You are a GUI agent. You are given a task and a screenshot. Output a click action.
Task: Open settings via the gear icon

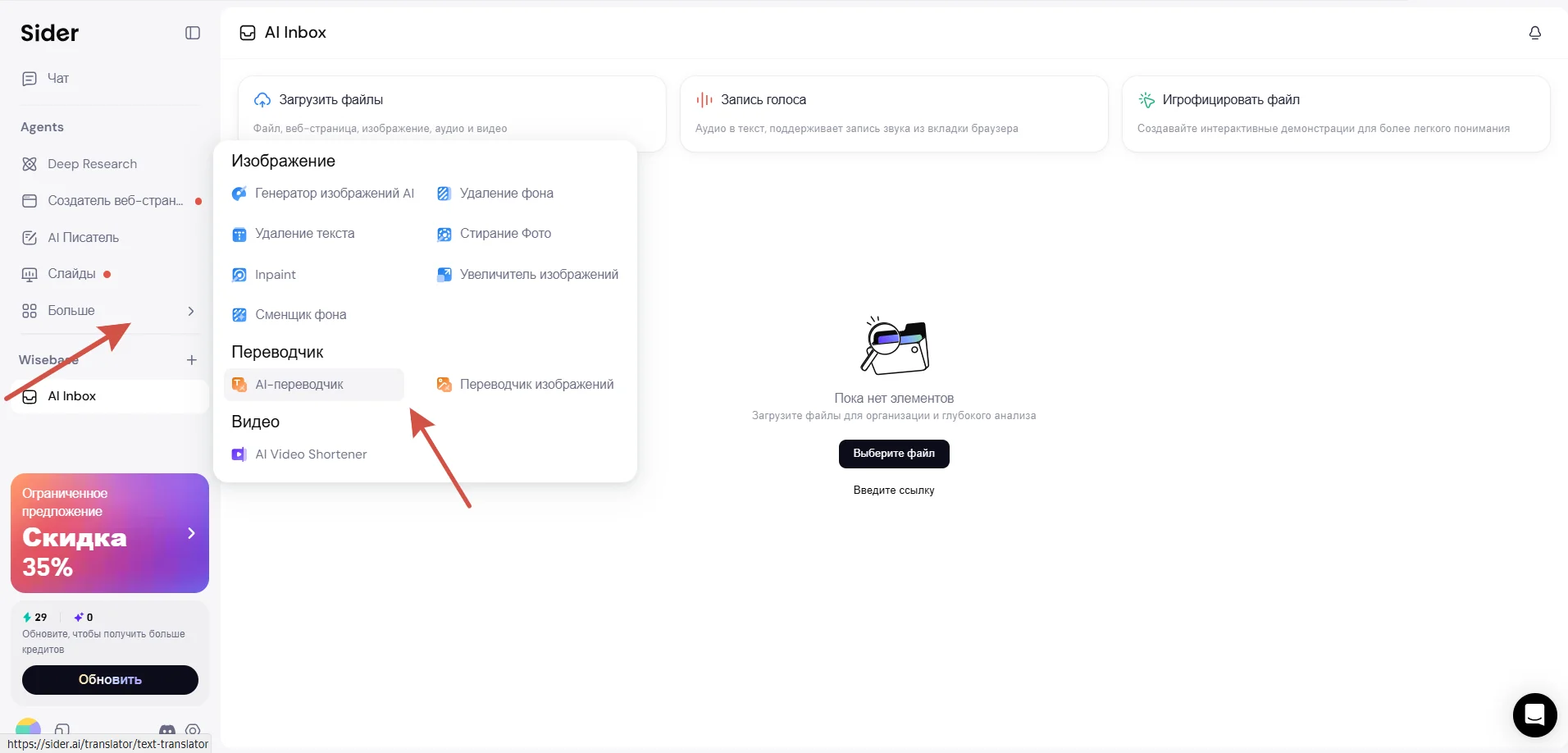[193, 729]
